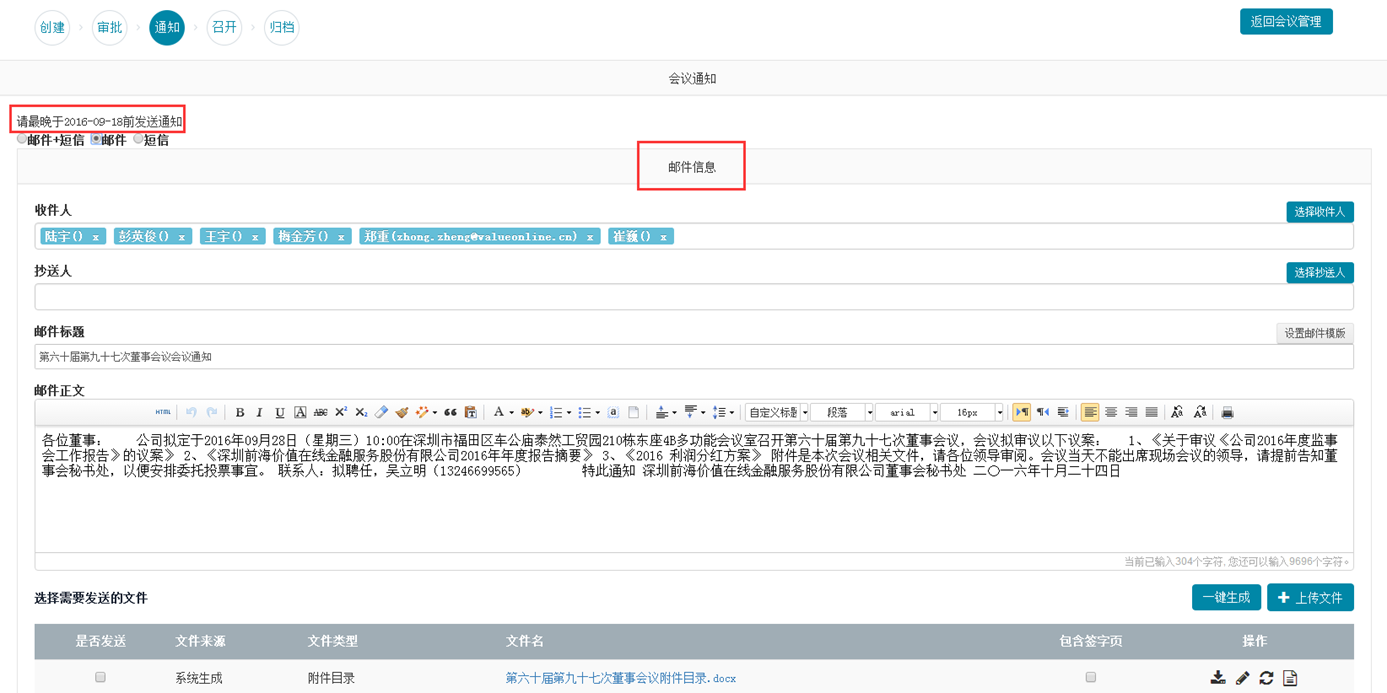1387x693 pixels.
Task: Check 是否发送 box for 附件目录 row
Action: click(x=100, y=677)
